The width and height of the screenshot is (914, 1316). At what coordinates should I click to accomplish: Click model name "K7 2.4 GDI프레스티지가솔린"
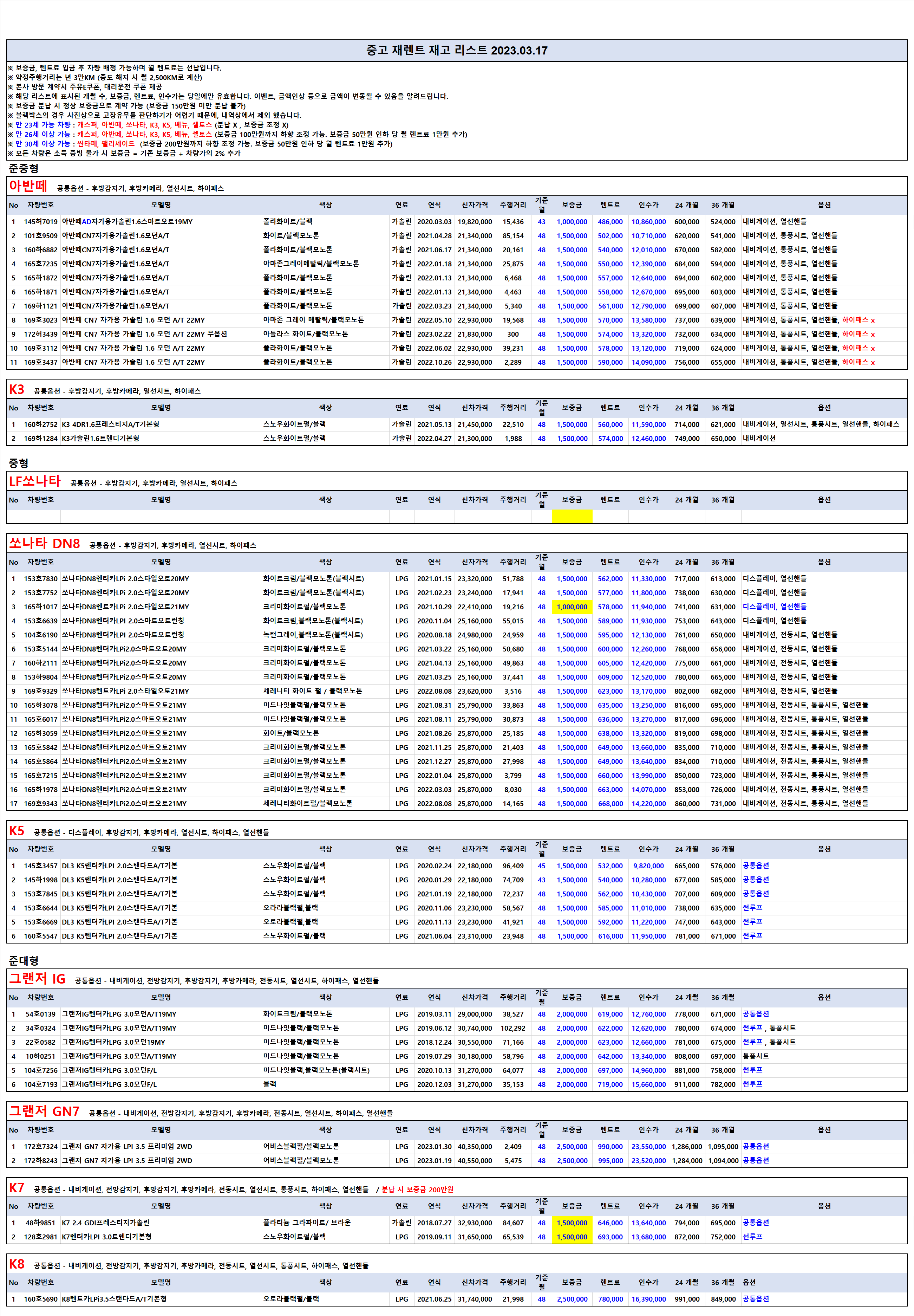[105, 1223]
